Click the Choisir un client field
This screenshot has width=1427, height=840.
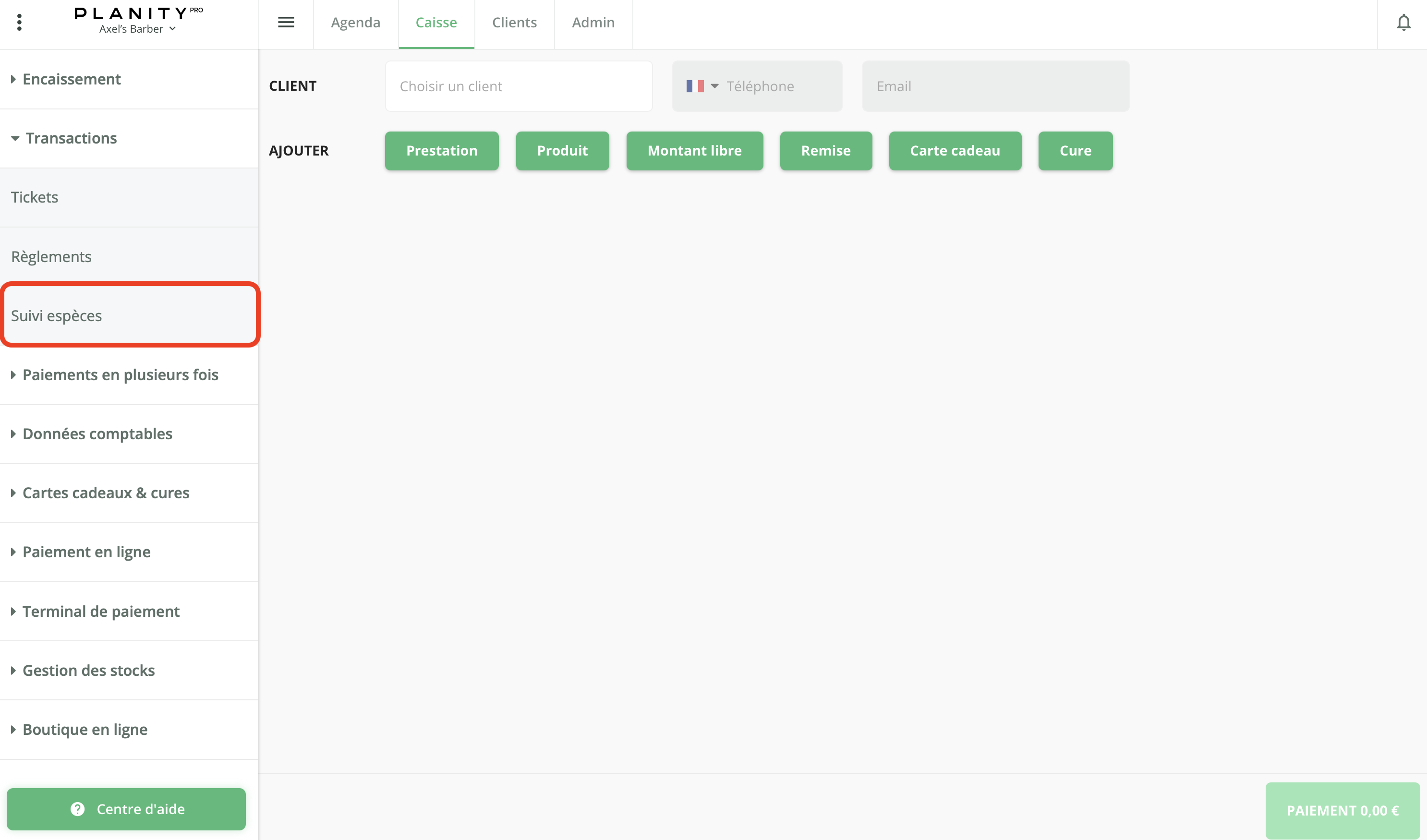[x=518, y=86]
